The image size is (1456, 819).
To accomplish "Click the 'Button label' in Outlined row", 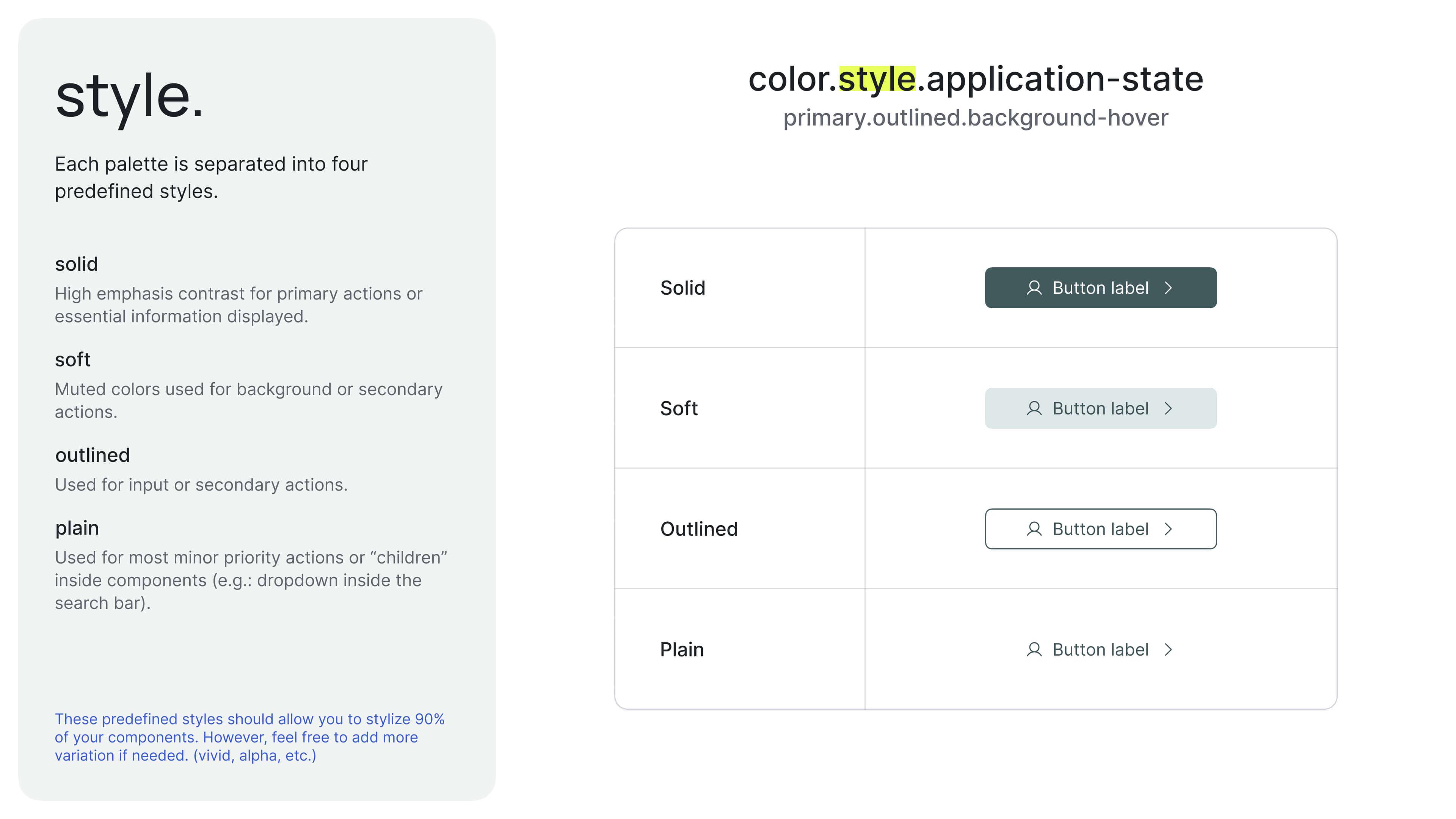I will (x=1100, y=528).
